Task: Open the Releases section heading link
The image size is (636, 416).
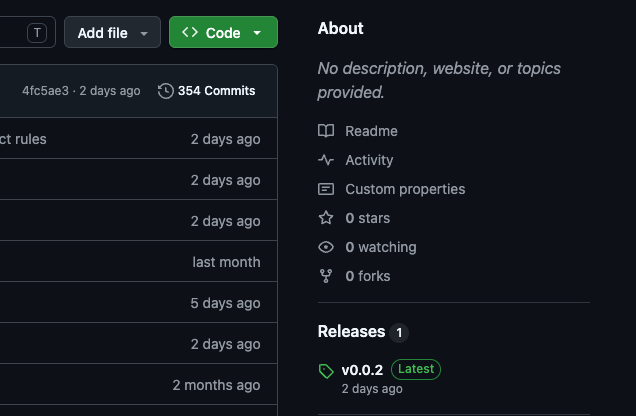Action: [x=352, y=332]
